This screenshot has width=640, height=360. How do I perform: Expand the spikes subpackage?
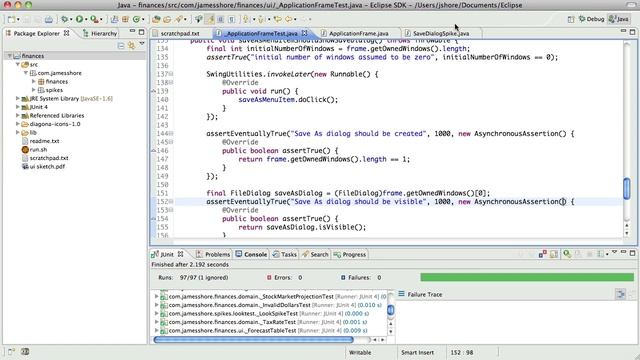pos(34,90)
